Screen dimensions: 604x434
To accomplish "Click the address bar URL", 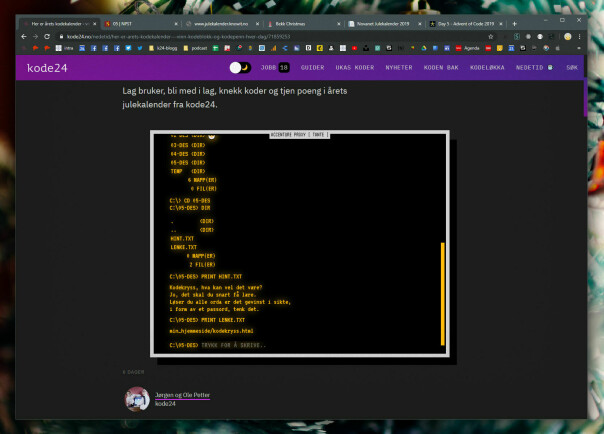I will click(178, 37).
